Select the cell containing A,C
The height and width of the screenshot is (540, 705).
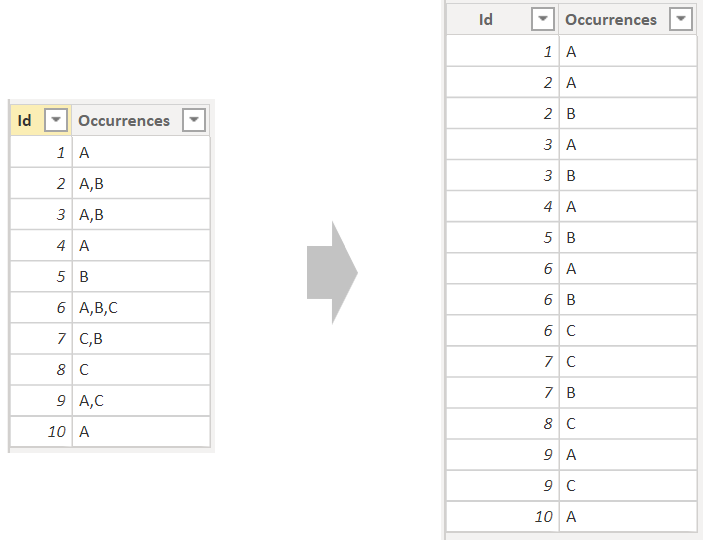pos(141,401)
